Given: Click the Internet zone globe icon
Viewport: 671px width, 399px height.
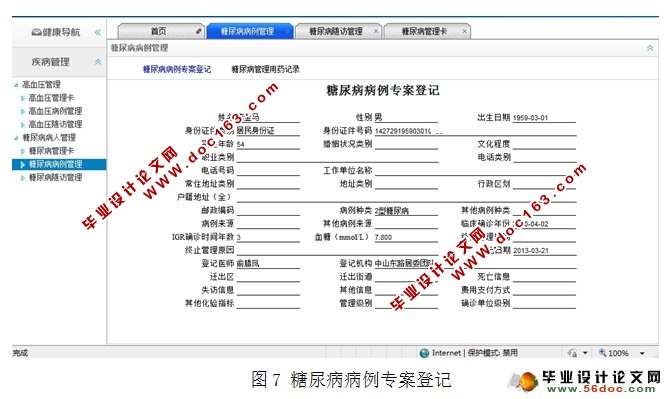Looking at the screenshot, I should click(x=424, y=353).
